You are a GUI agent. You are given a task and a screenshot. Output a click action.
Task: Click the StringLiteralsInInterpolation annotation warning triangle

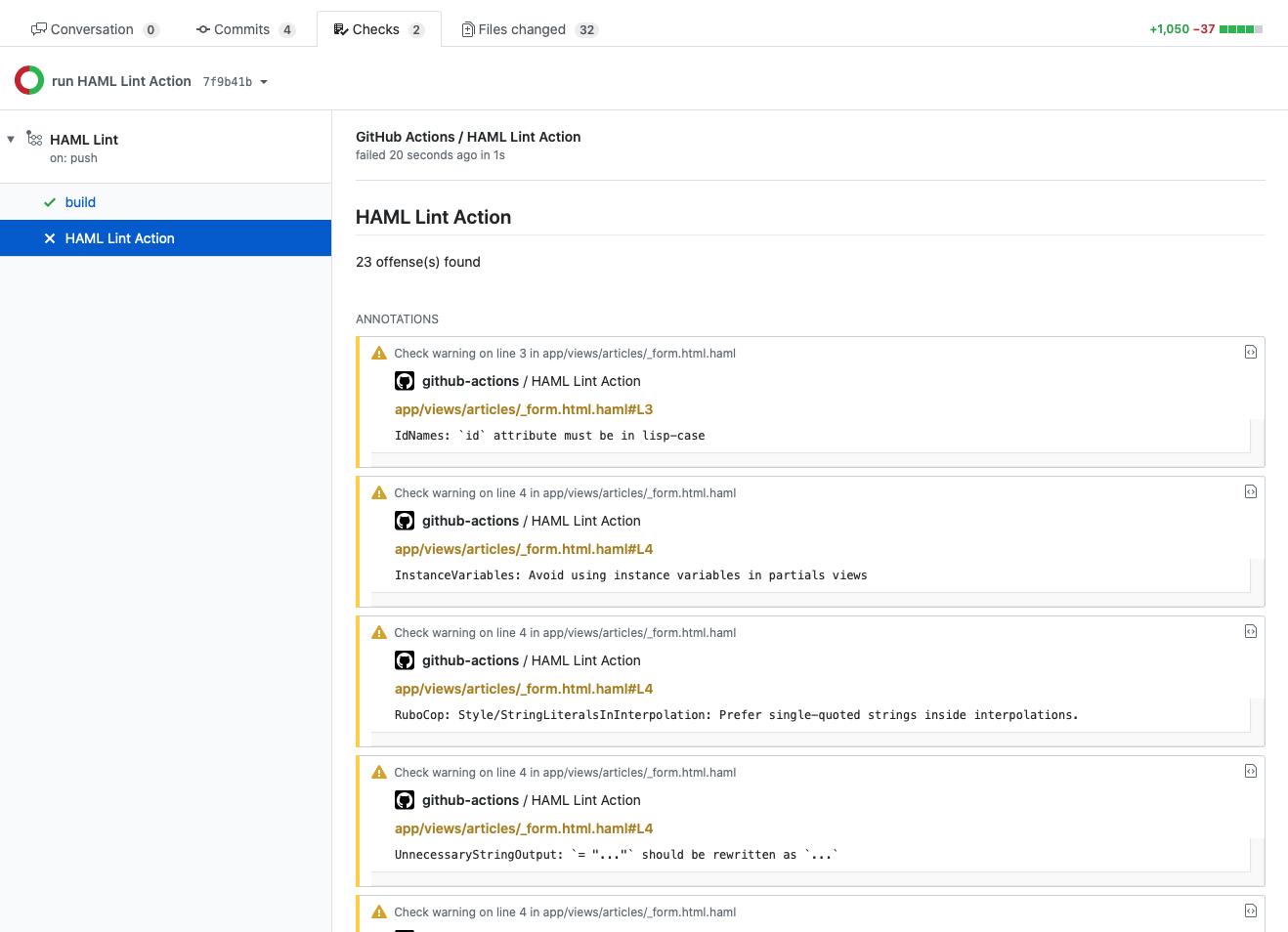click(x=379, y=632)
